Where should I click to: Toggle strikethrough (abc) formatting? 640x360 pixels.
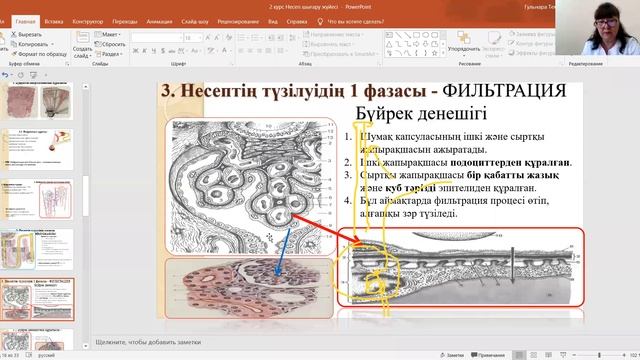(x=172, y=51)
